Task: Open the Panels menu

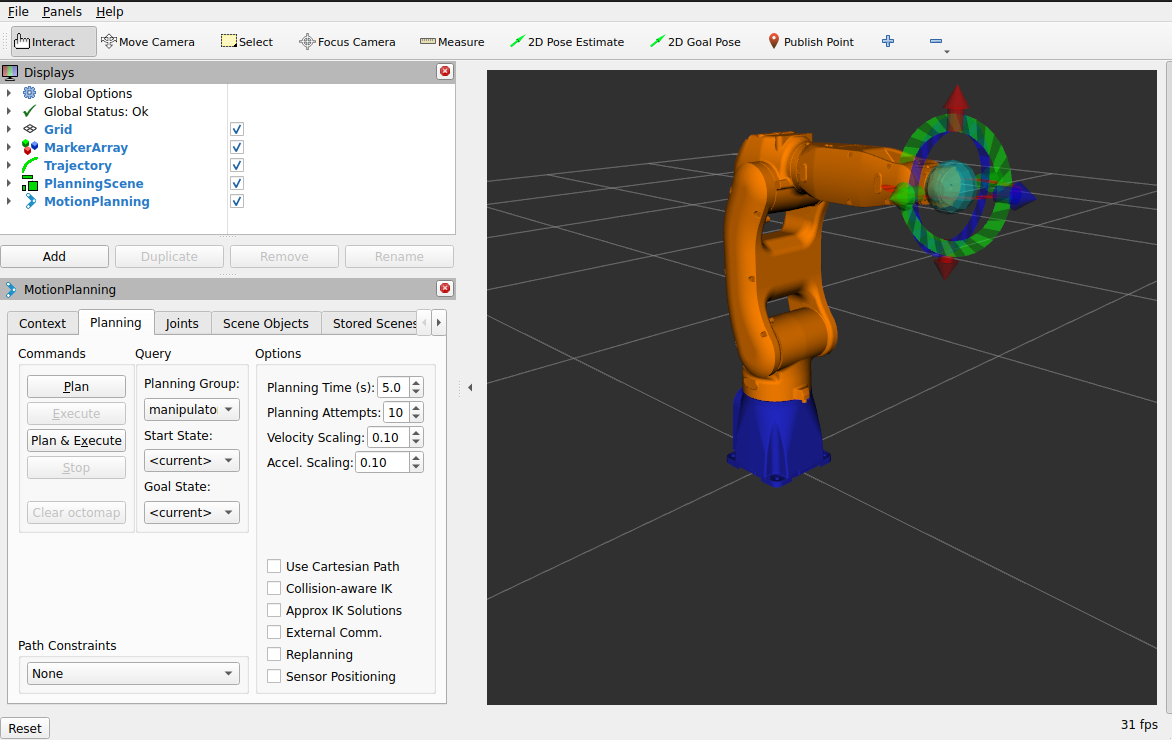Action: [x=62, y=11]
